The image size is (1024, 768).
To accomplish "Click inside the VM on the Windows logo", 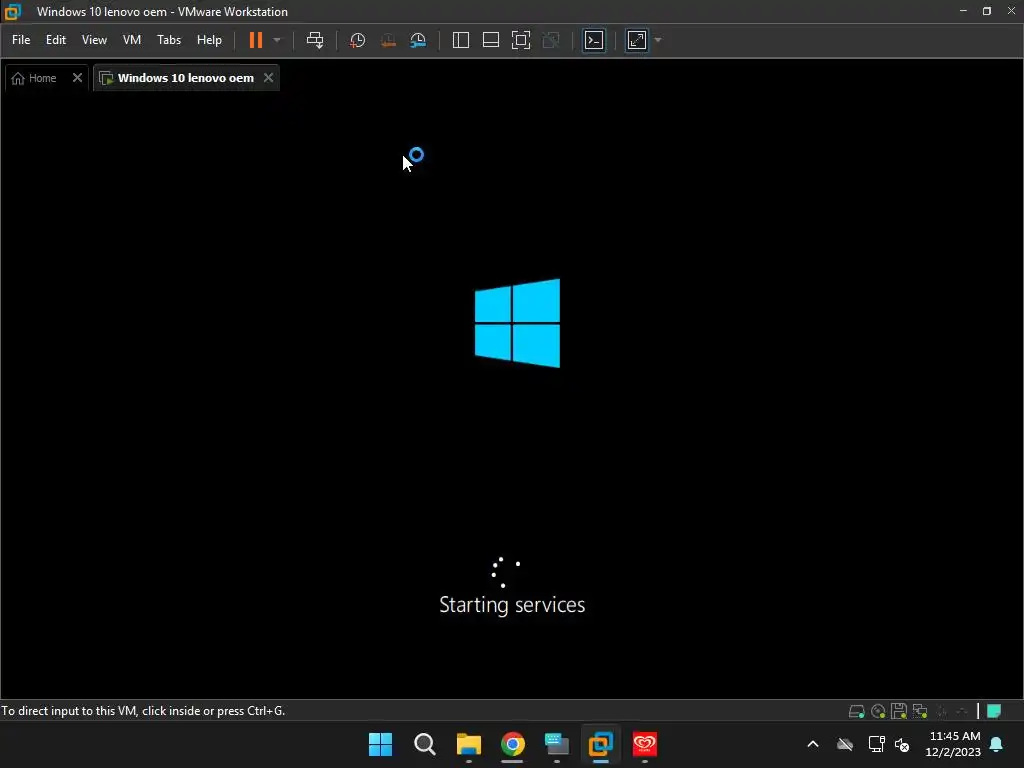I will point(517,323).
